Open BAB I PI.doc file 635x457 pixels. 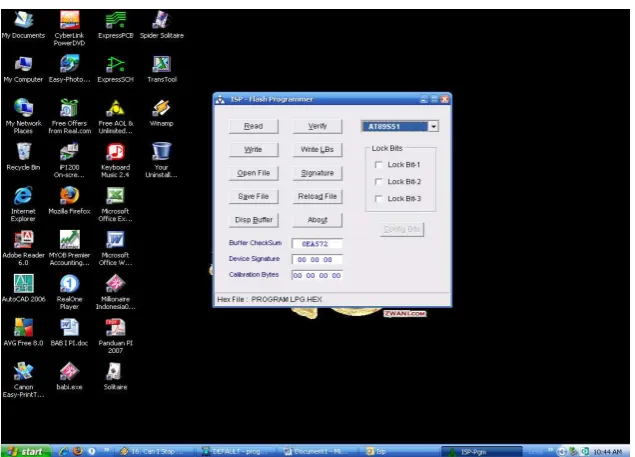coord(69,332)
